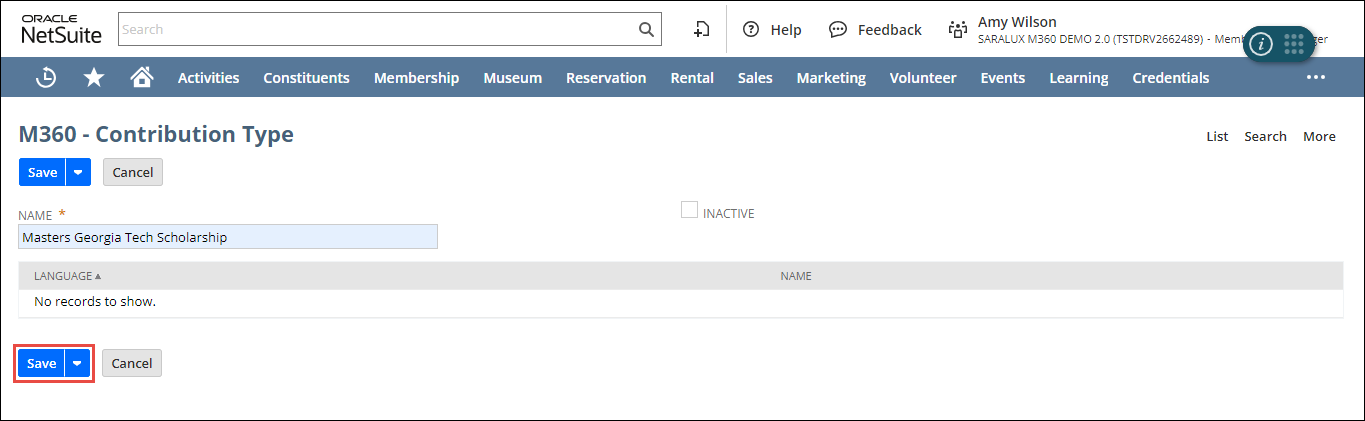Screen dimensions: 1365x421
Task: Click the bottom Save button
Action: click(41, 363)
